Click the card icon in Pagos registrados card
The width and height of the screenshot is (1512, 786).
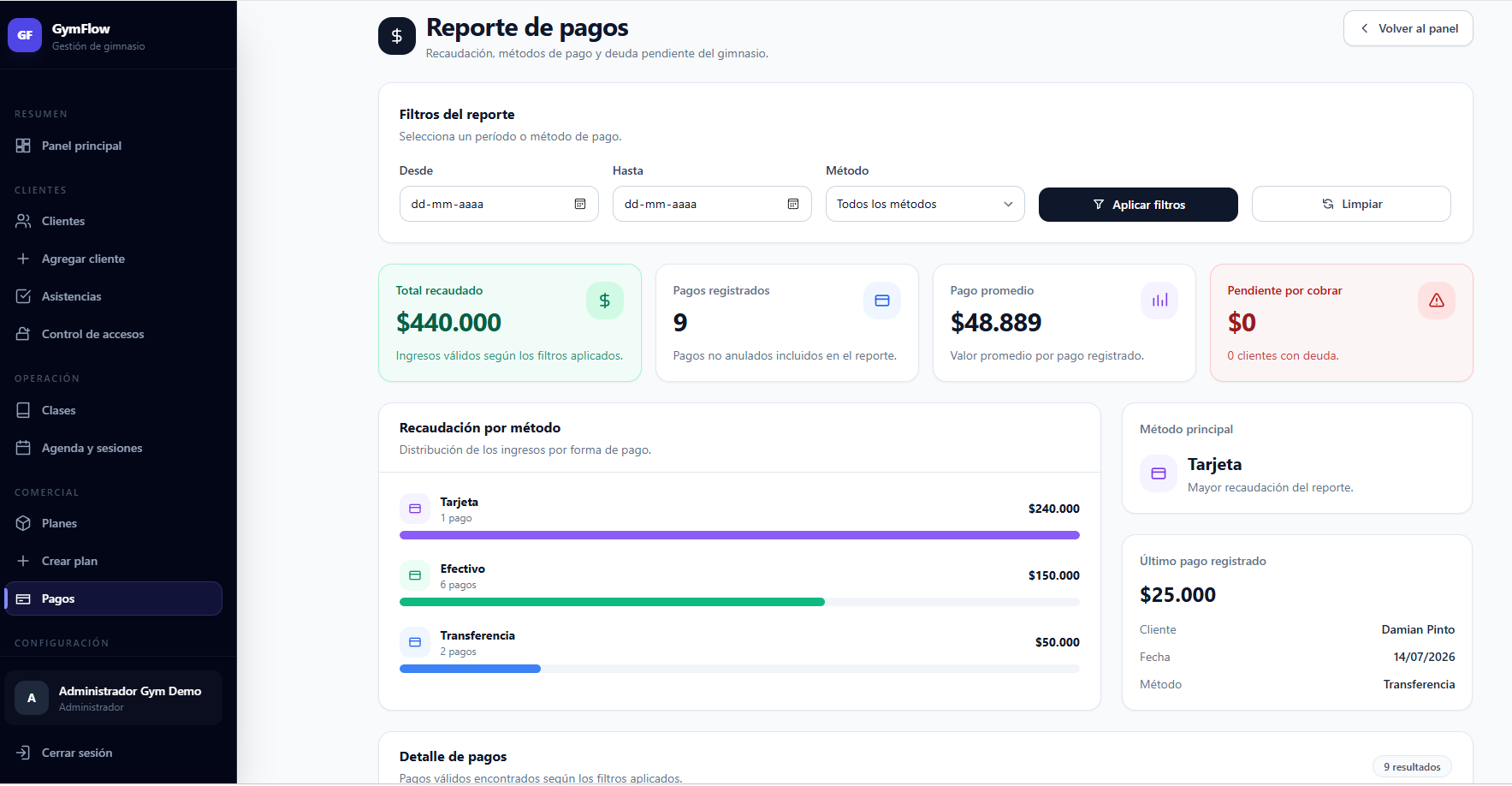point(882,301)
